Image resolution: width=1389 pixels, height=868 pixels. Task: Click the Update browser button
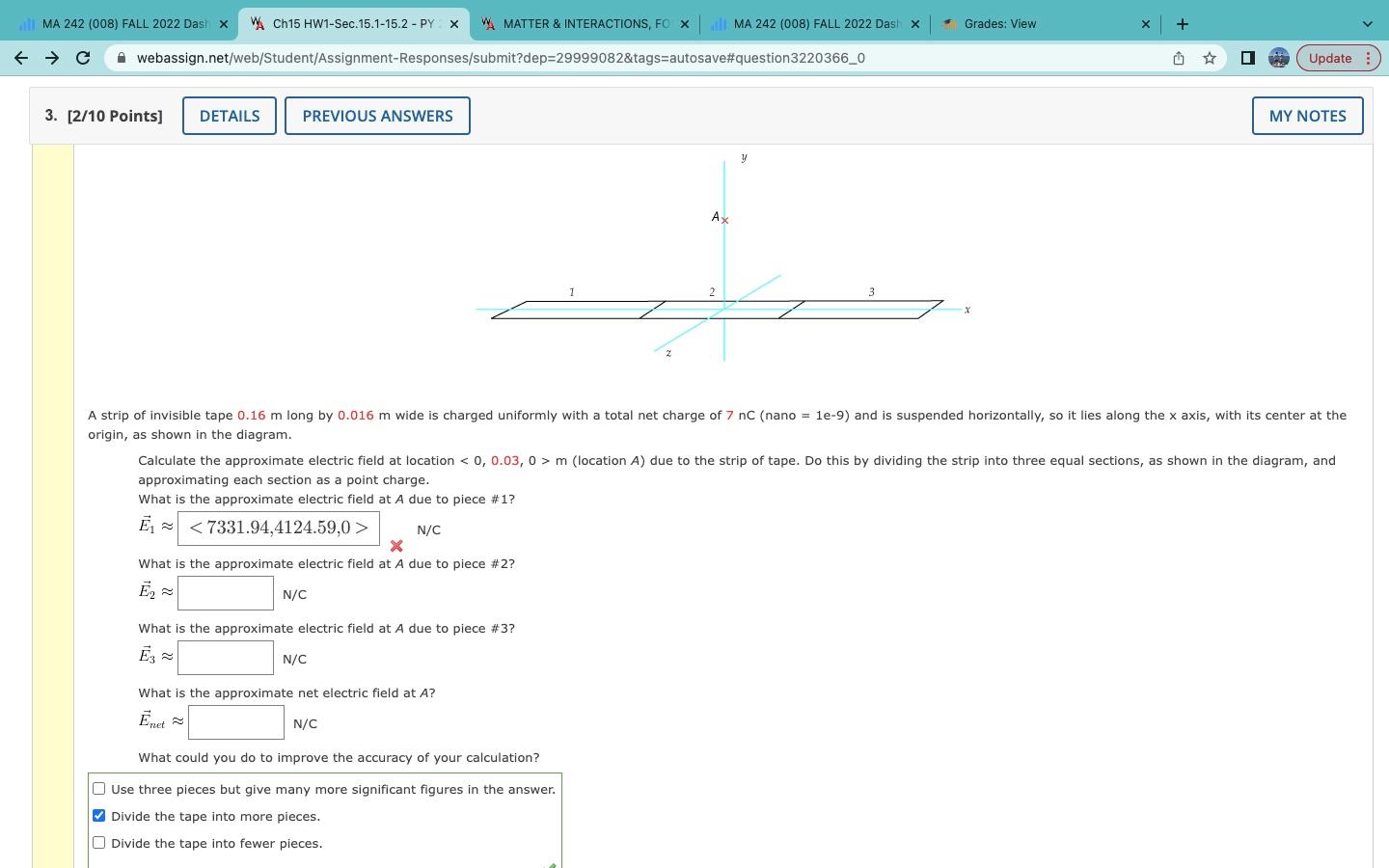[x=1330, y=58]
